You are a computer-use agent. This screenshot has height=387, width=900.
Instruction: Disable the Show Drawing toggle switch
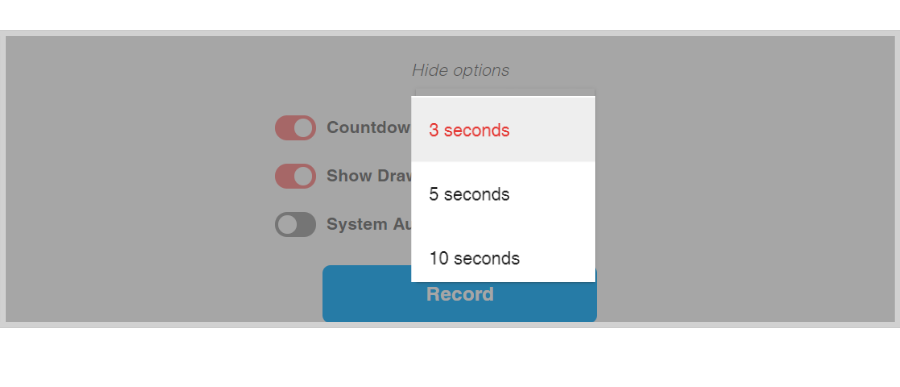click(x=296, y=176)
